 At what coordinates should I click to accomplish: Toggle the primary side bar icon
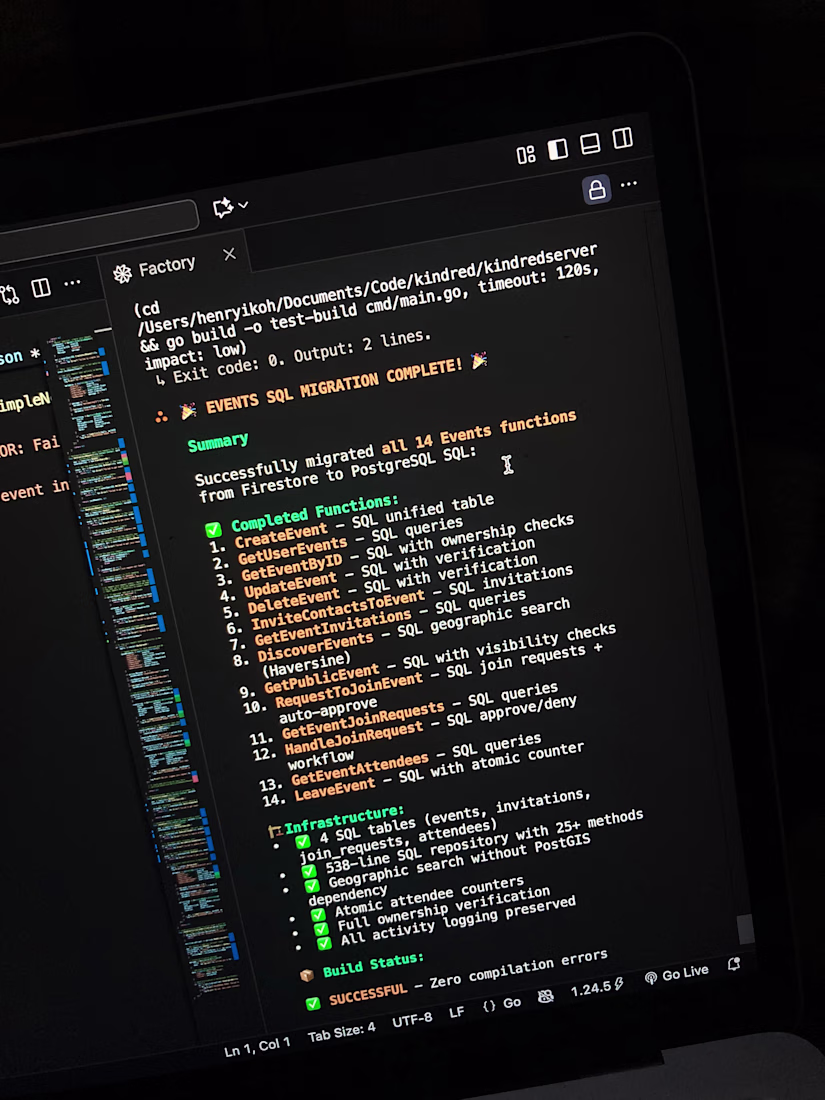coord(558,149)
